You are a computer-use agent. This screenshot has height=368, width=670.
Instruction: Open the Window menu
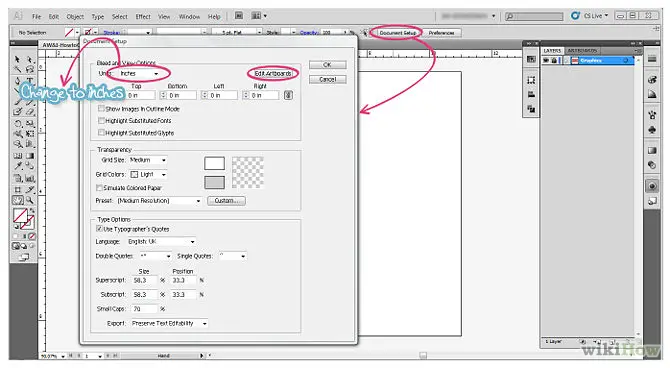click(189, 17)
